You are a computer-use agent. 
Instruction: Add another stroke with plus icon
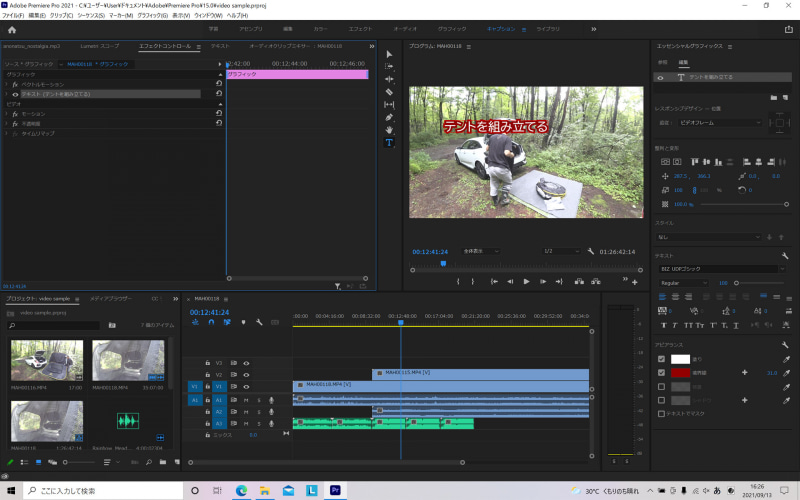coord(744,373)
